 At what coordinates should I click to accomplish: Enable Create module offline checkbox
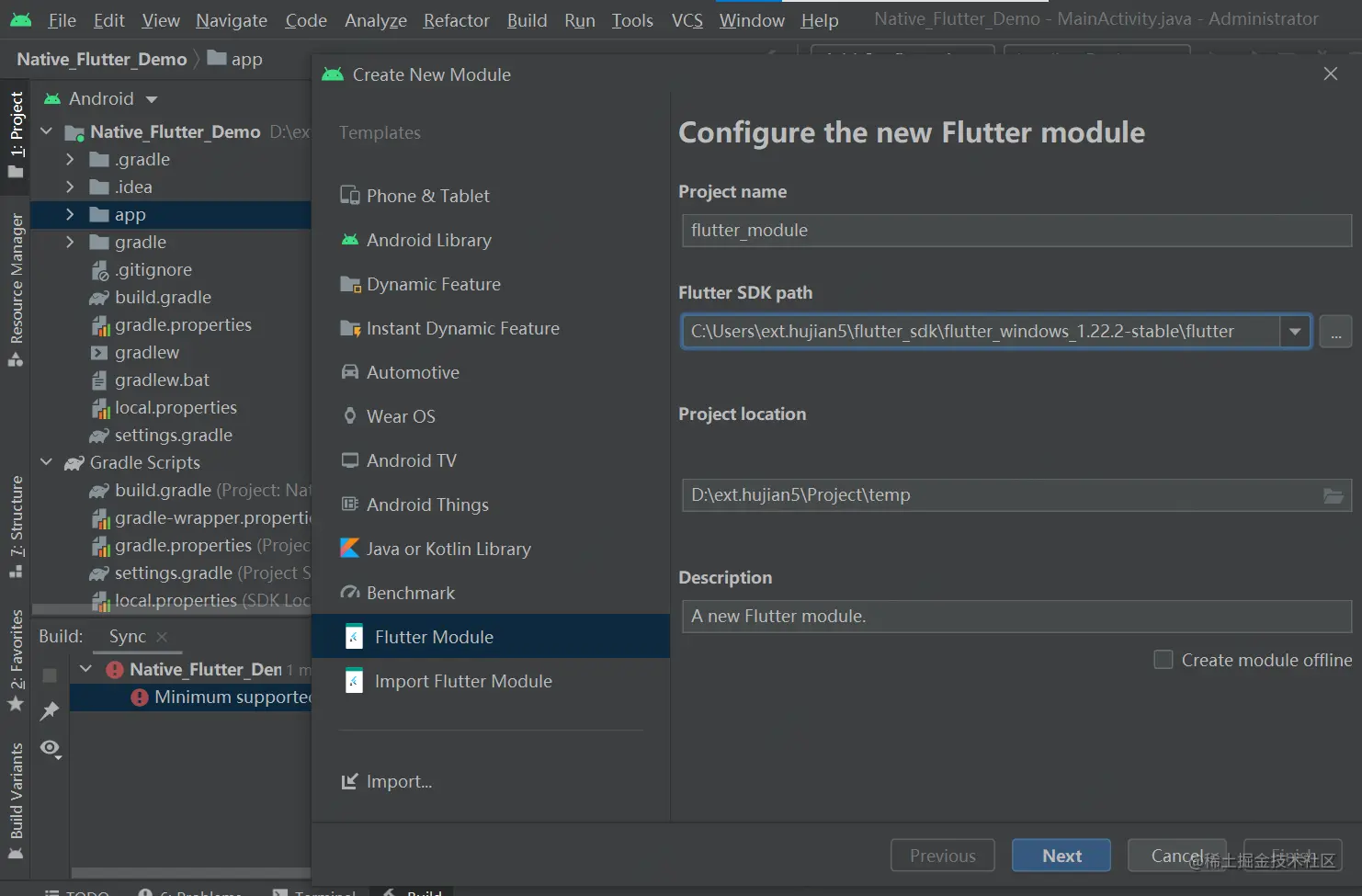(x=1163, y=660)
